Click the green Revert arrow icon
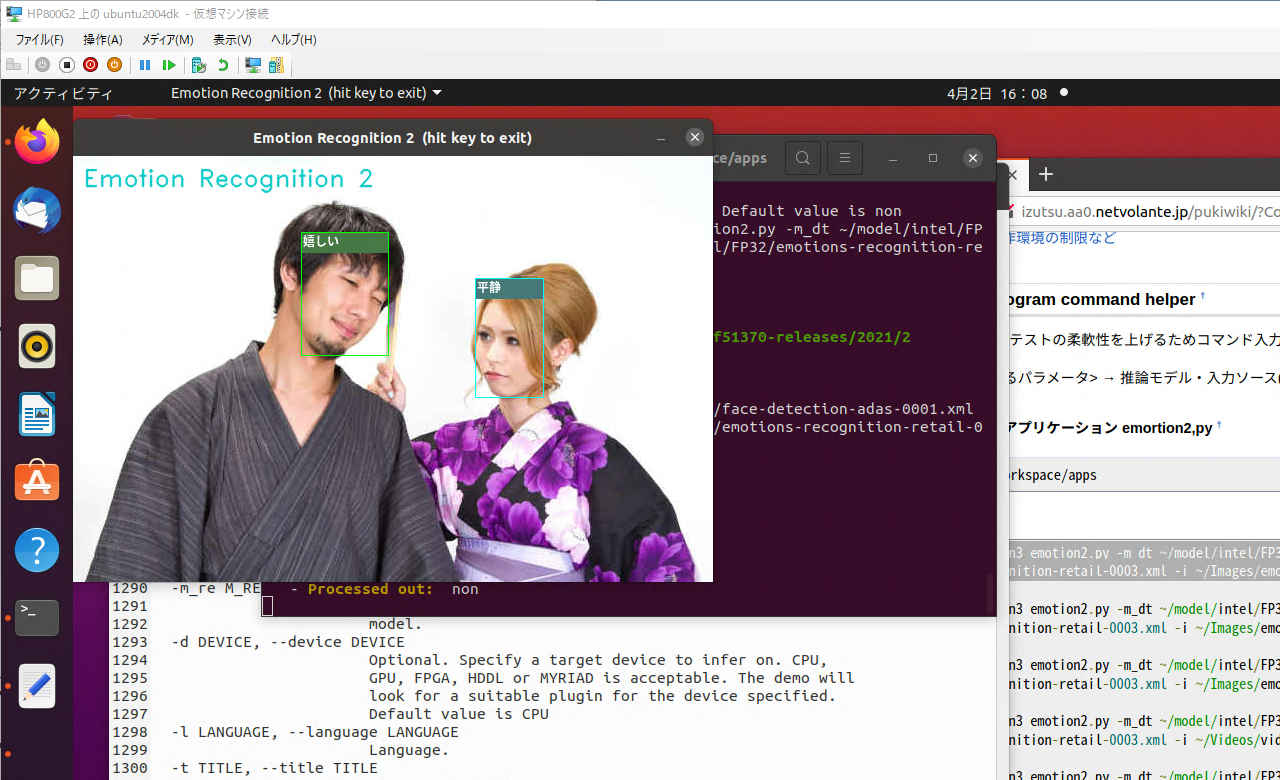This screenshot has width=1280, height=780. [223, 65]
